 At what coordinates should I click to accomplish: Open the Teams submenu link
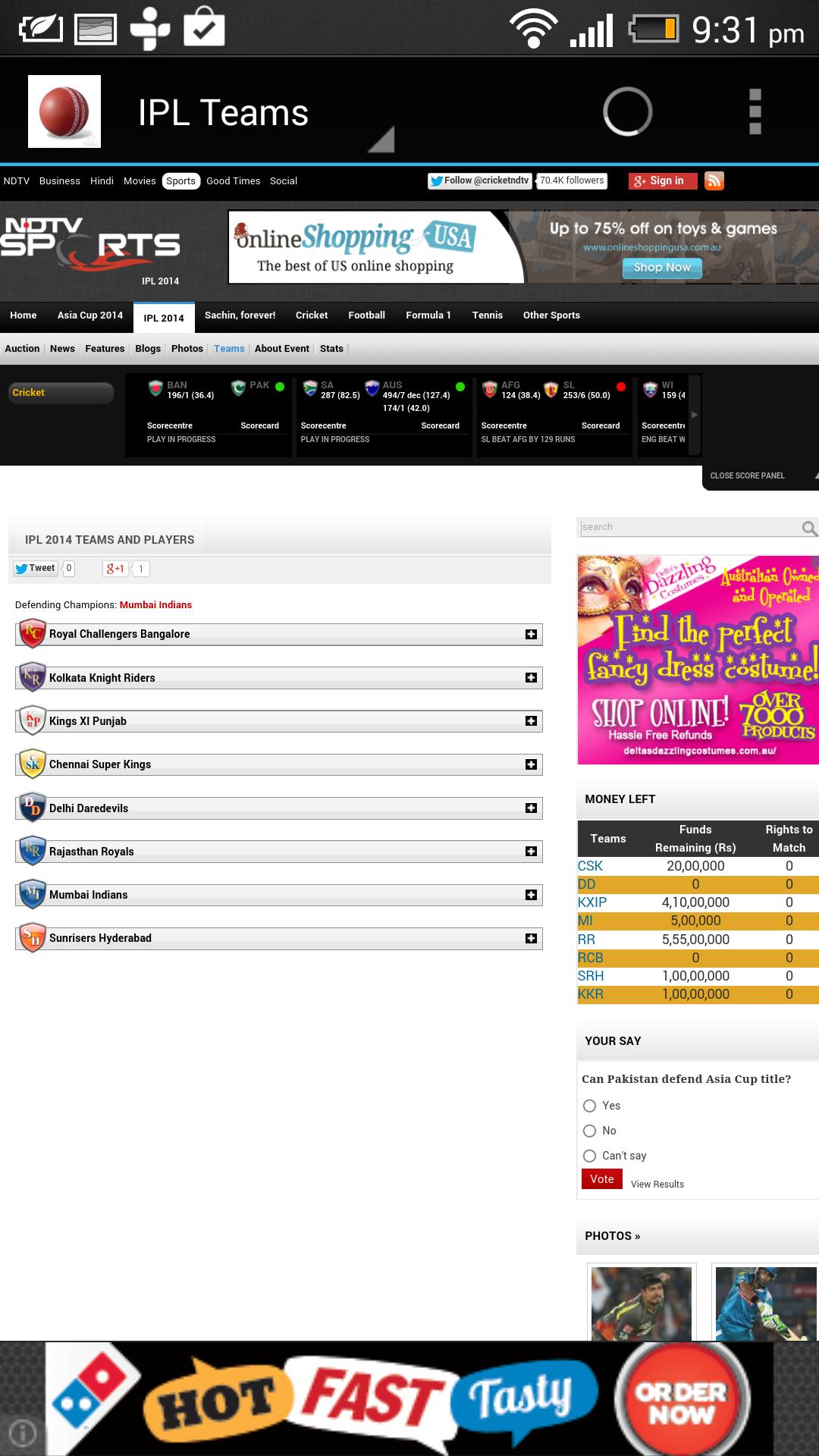[229, 349]
